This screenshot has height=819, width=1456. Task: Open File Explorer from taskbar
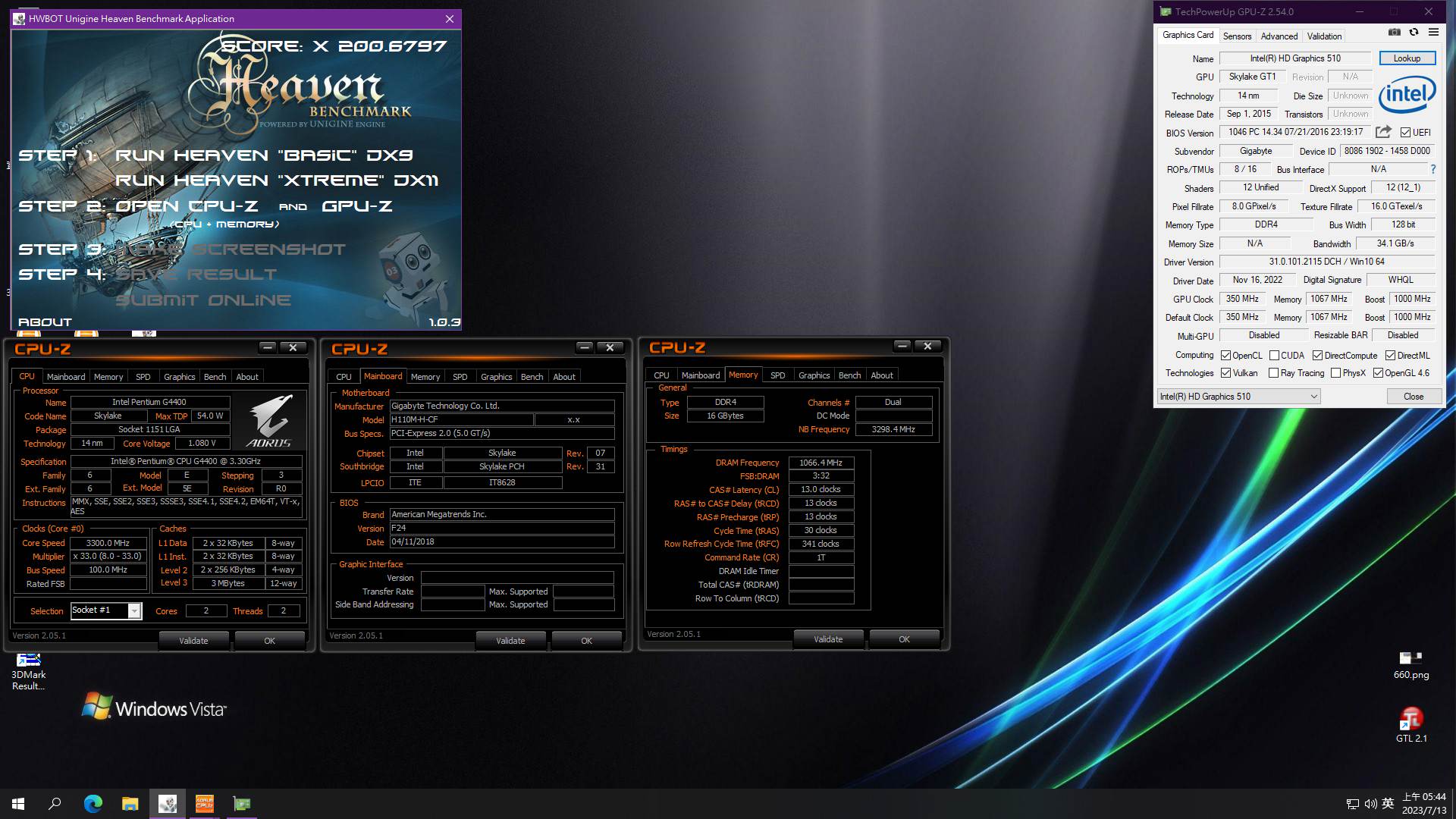pyautogui.click(x=130, y=804)
